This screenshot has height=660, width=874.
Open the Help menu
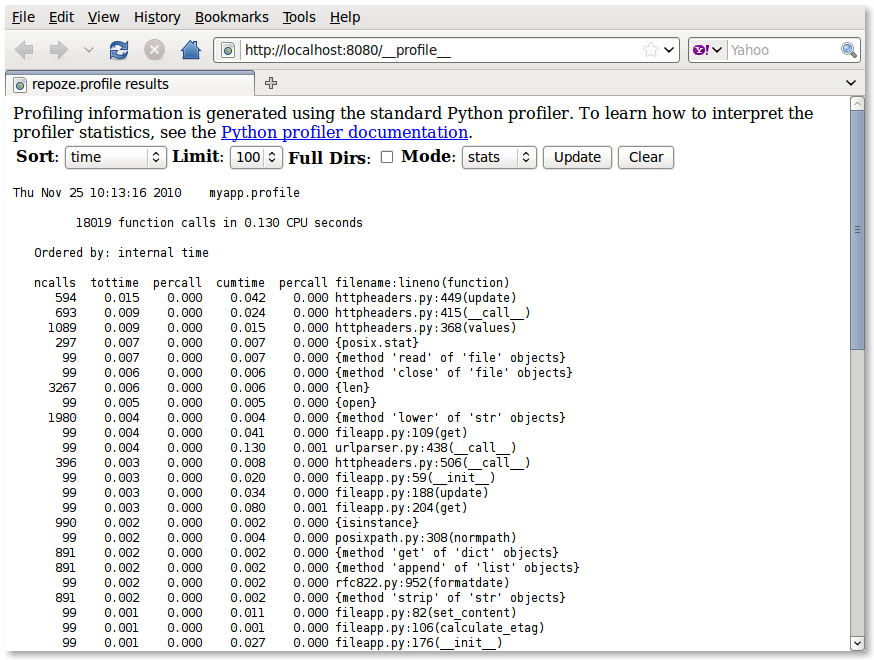pyautogui.click(x=345, y=17)
